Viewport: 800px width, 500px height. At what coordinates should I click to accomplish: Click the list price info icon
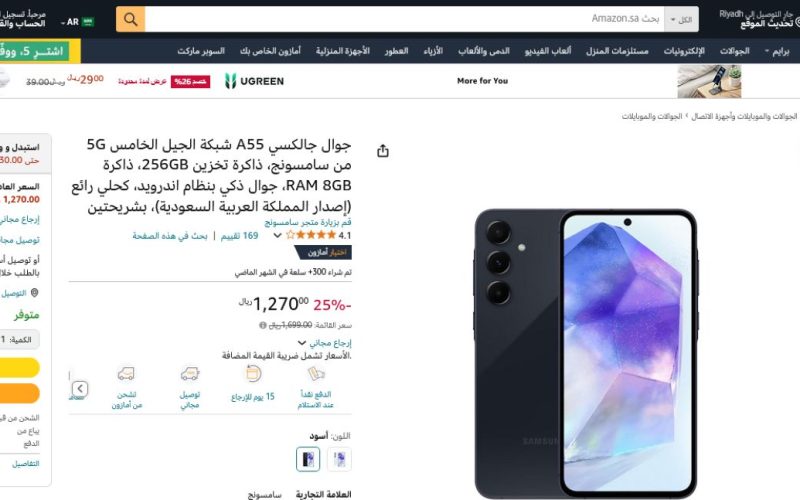click(263, 325)
